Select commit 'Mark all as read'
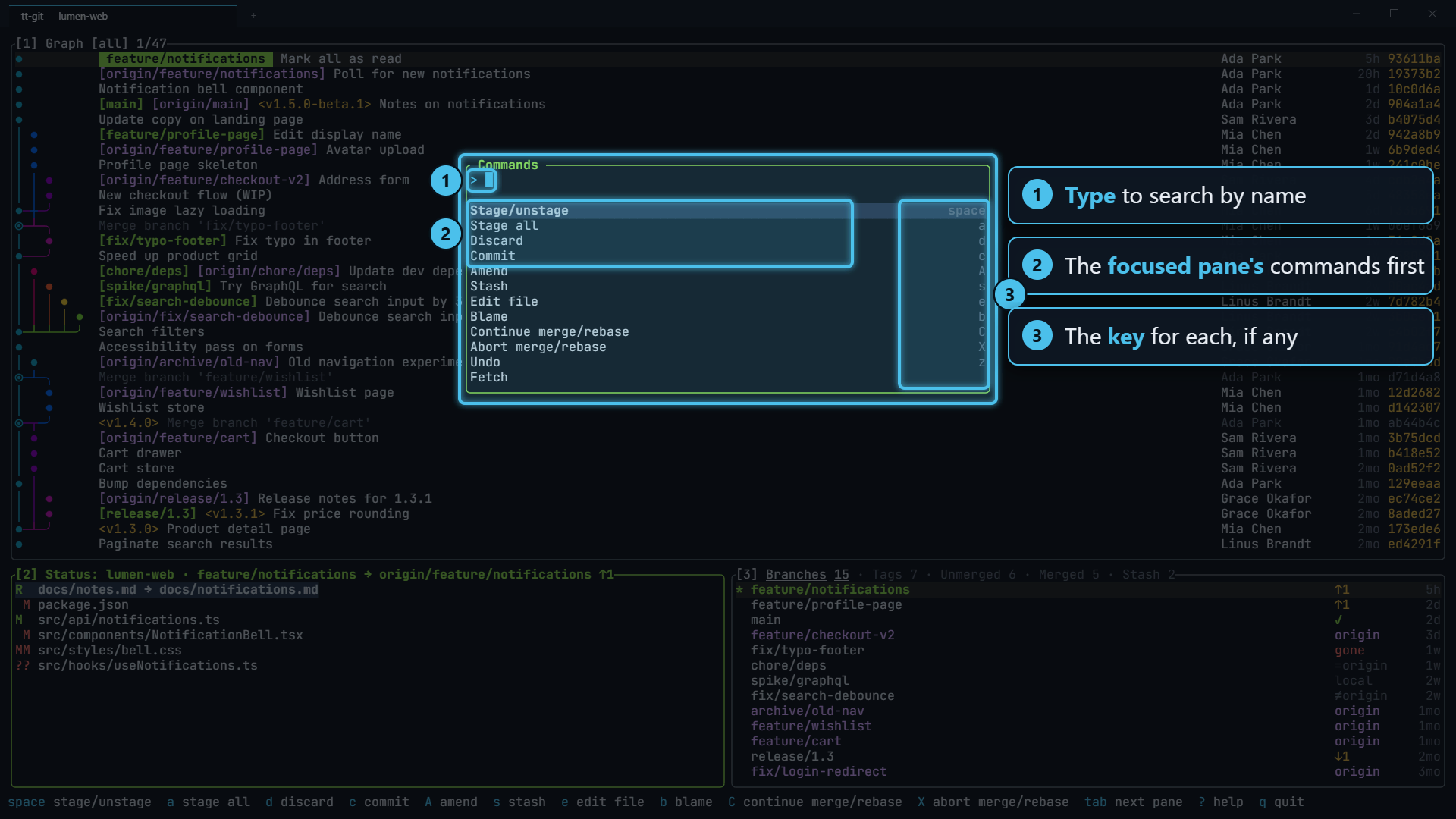Viewport: 1456px width, 819px height. click(728, 59)
